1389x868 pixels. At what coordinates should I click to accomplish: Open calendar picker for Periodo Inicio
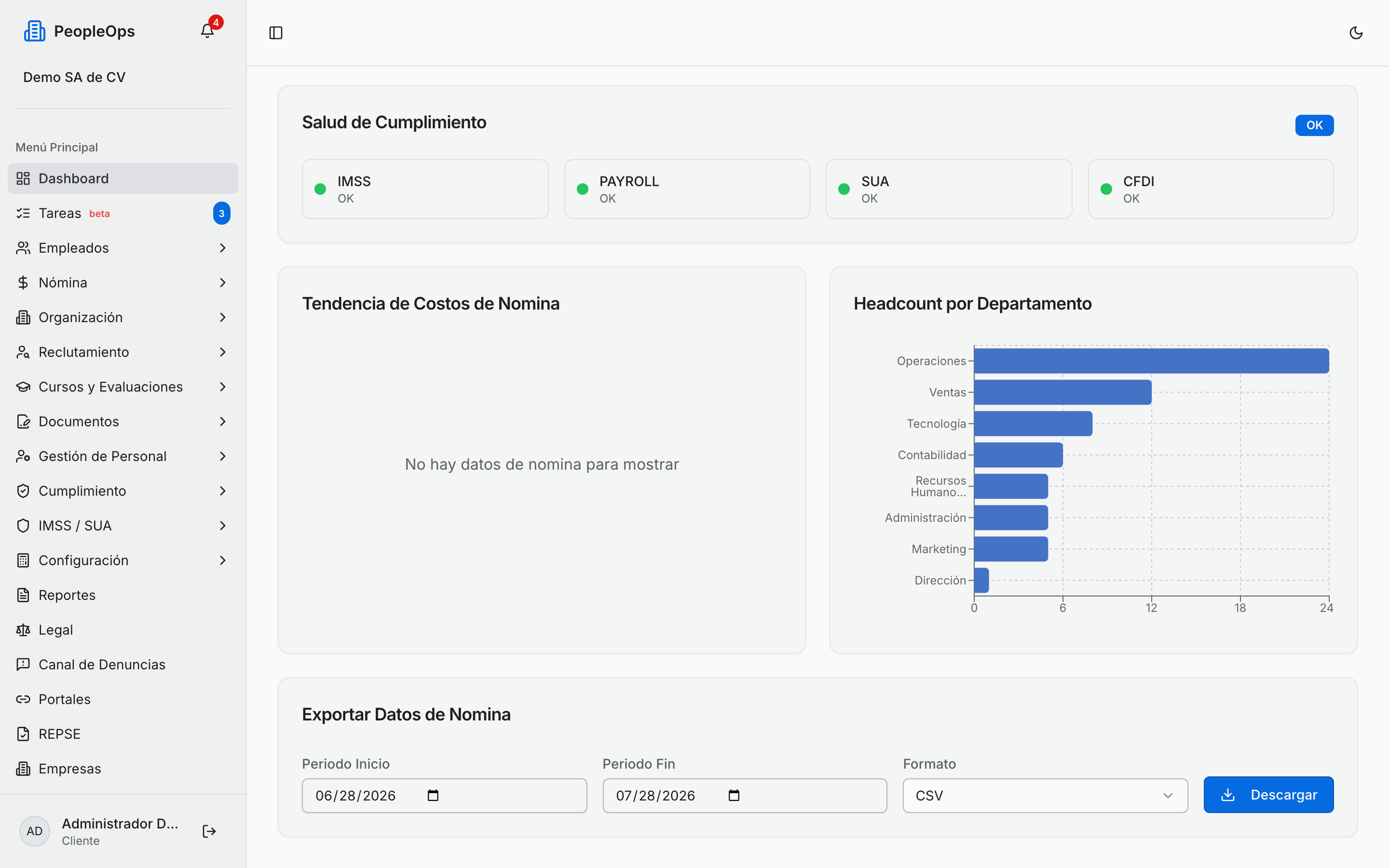pos(434,795)
